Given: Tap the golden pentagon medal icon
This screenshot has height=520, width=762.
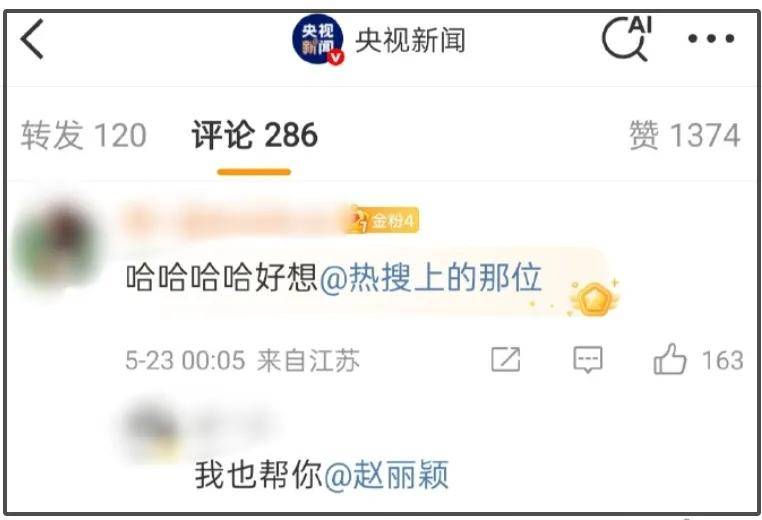Looking at the screenshot, I should [x=594, y=298].
